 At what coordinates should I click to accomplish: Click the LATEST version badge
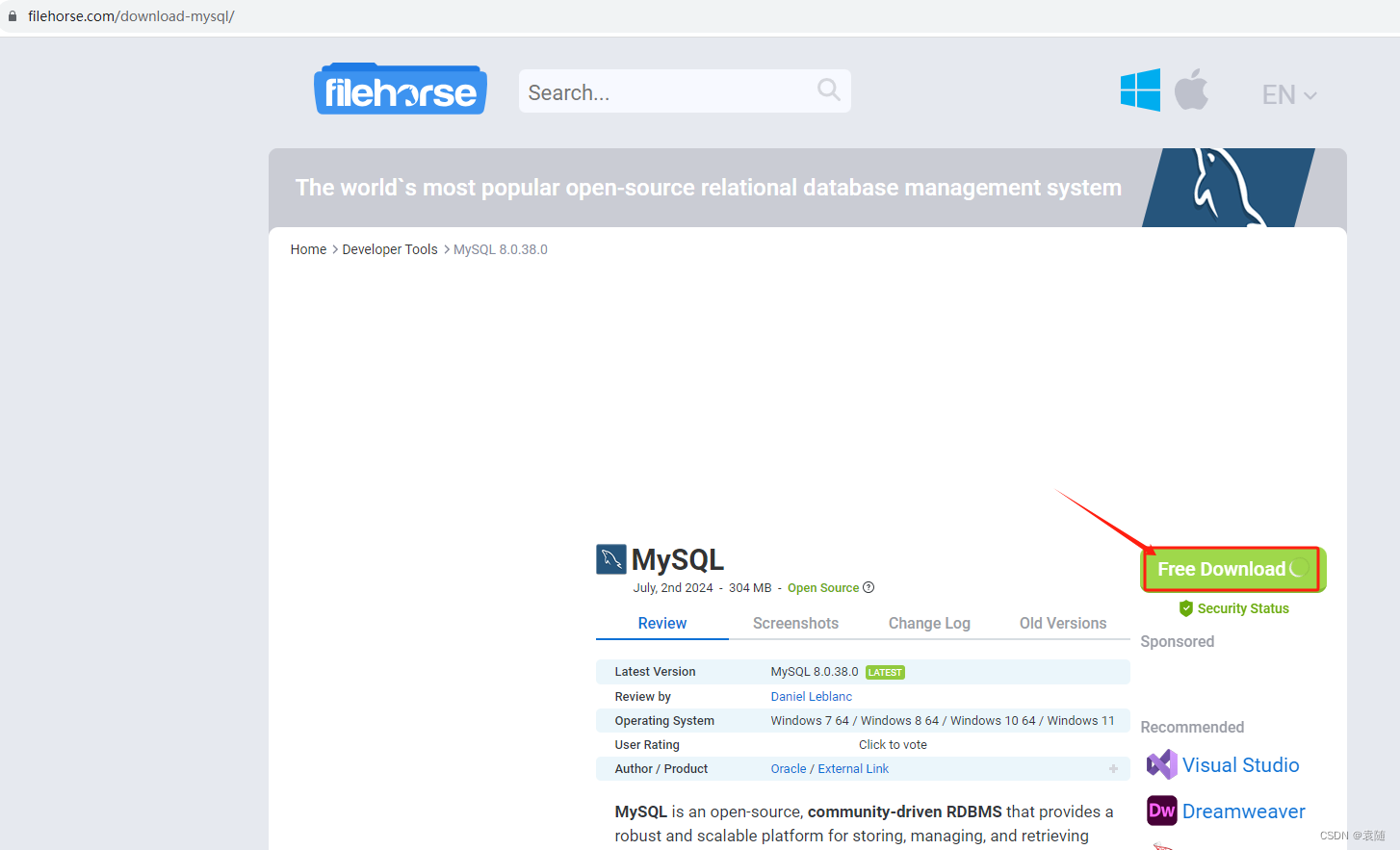[885, 673]
